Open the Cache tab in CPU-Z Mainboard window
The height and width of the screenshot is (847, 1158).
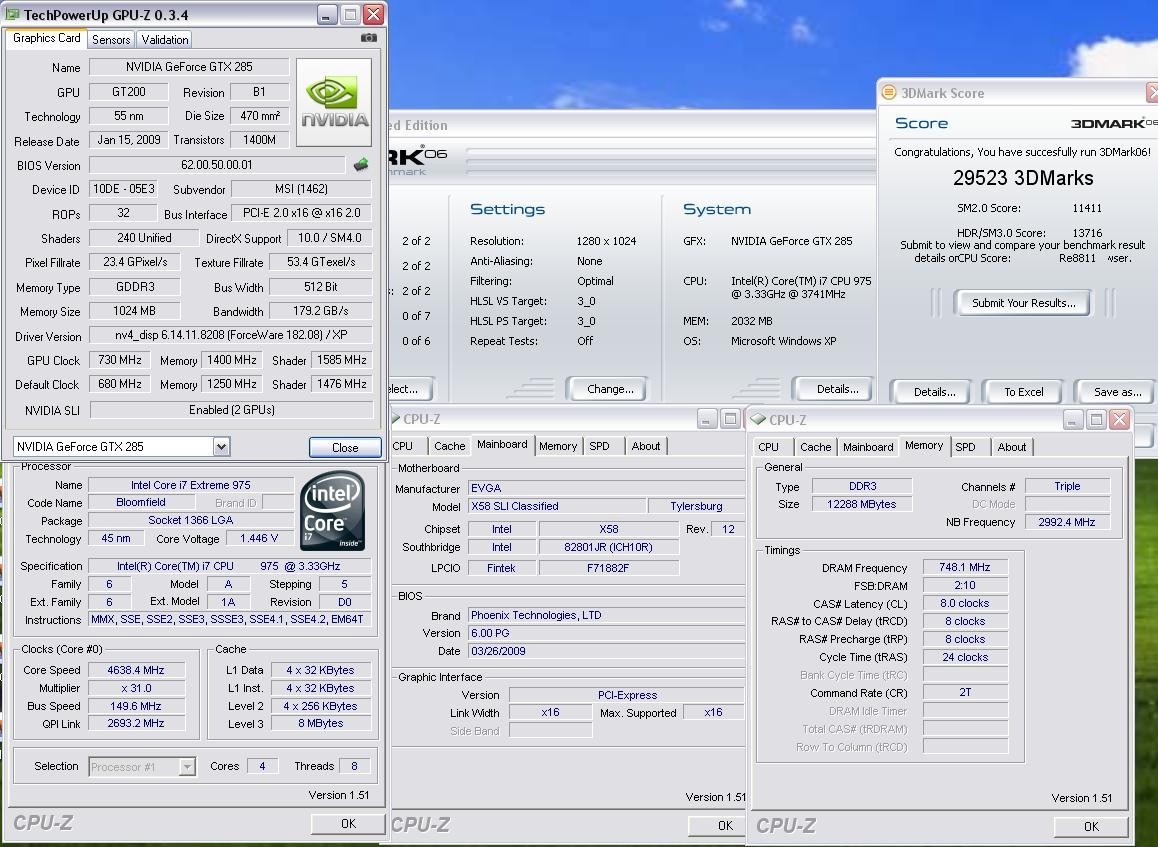pos(449,446)
